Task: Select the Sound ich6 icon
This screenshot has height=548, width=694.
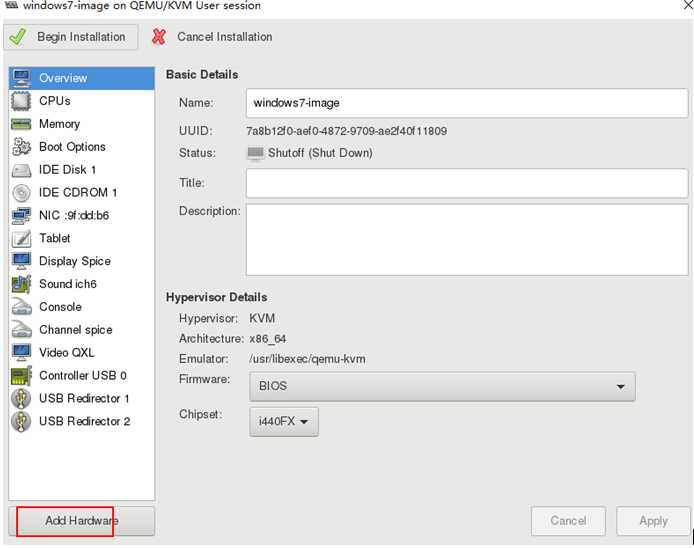Action: (21, 284)
